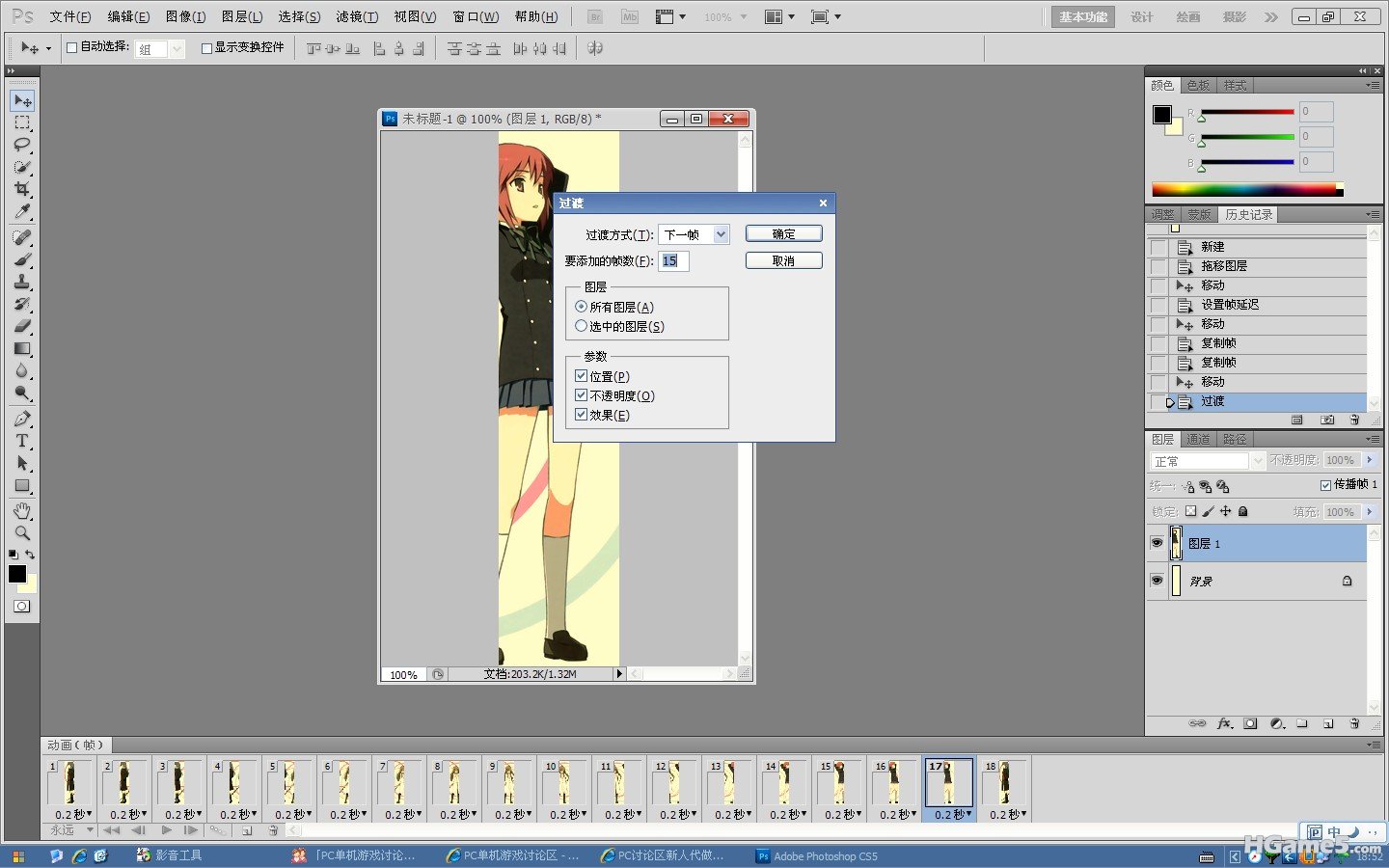
Task: Expand more workspaces double-arrow
Action: click(1271, 17)
